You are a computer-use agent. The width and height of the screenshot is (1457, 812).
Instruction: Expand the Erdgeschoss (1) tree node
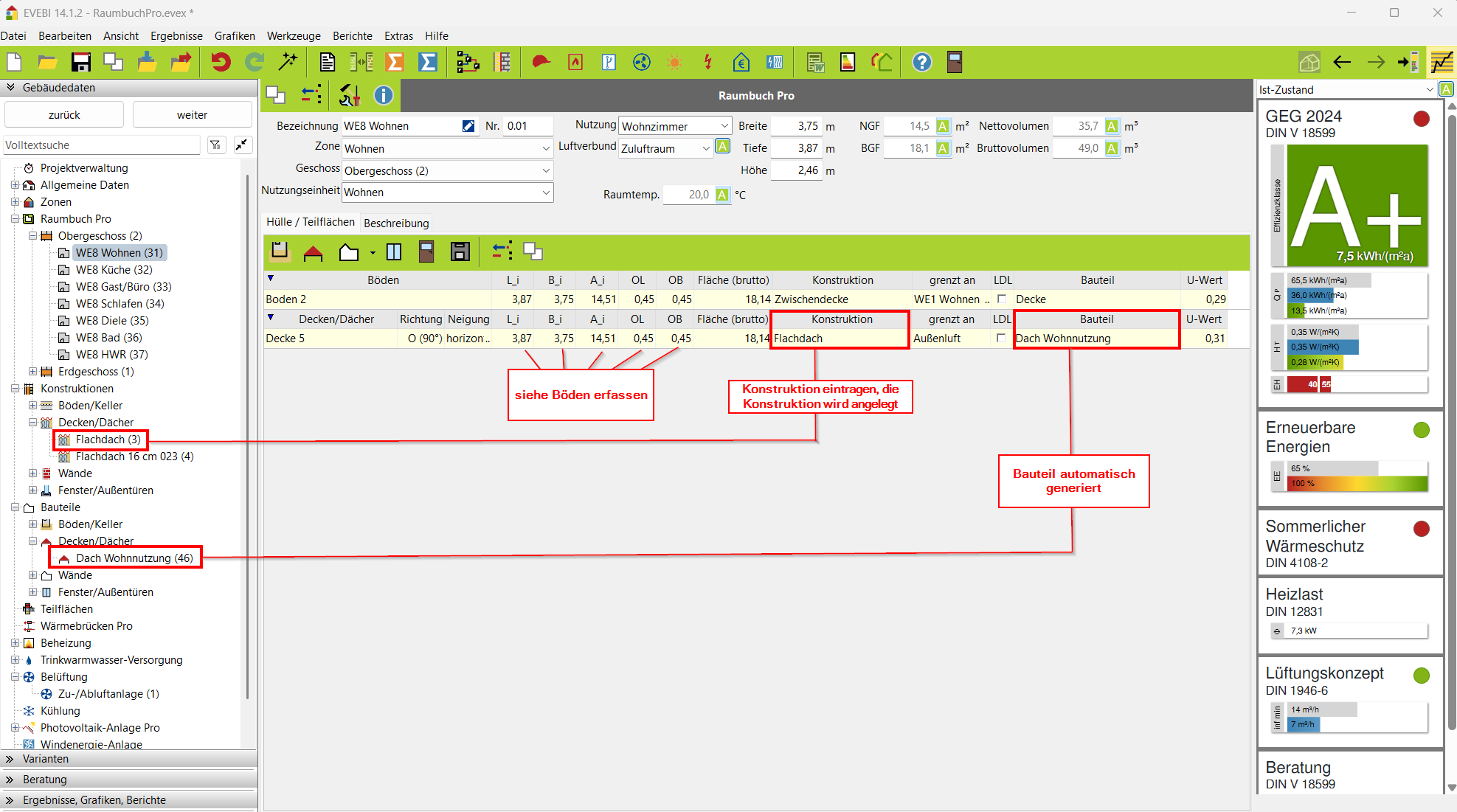coord(32,372)
